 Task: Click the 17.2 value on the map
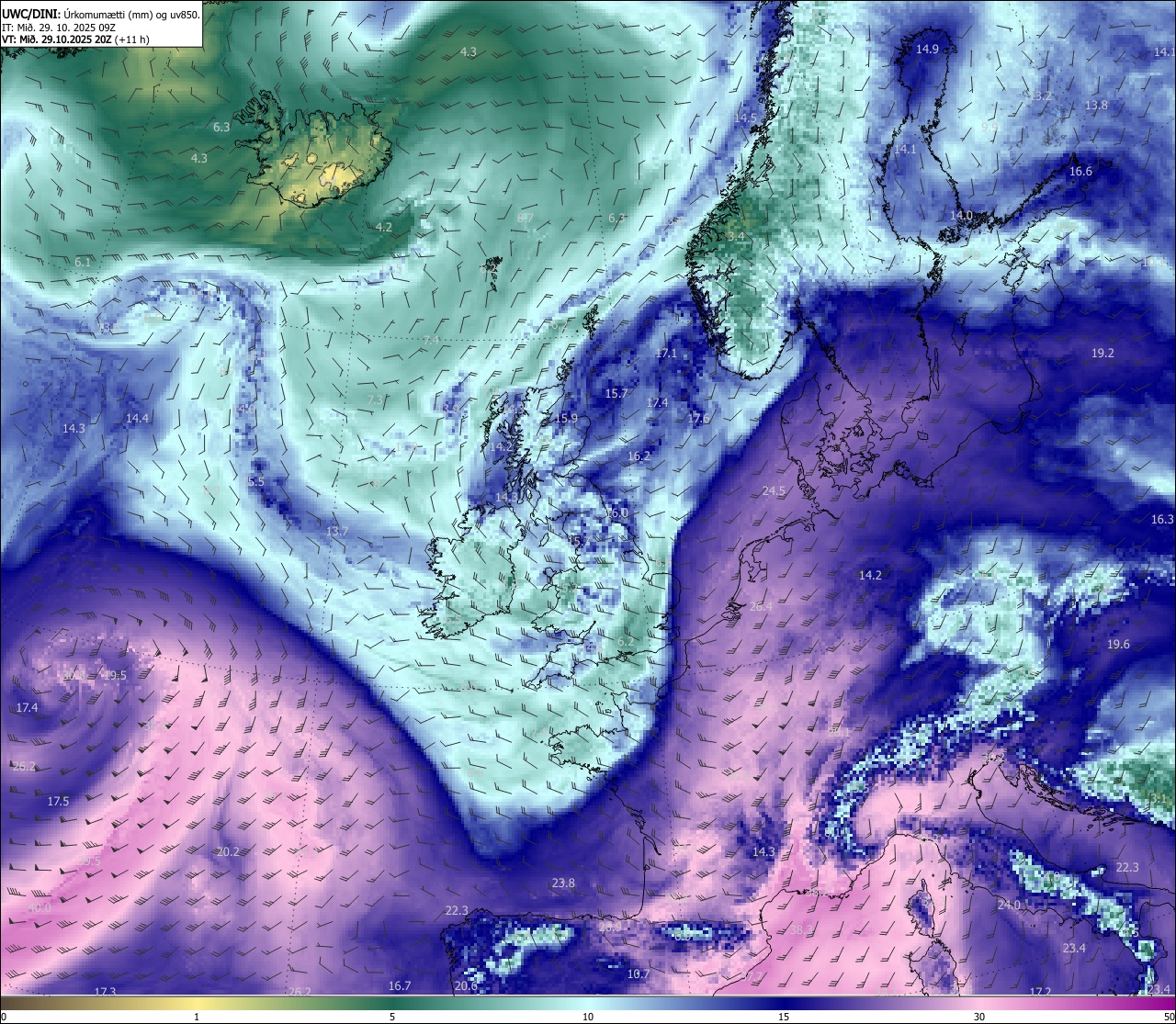click(1040, 993)
